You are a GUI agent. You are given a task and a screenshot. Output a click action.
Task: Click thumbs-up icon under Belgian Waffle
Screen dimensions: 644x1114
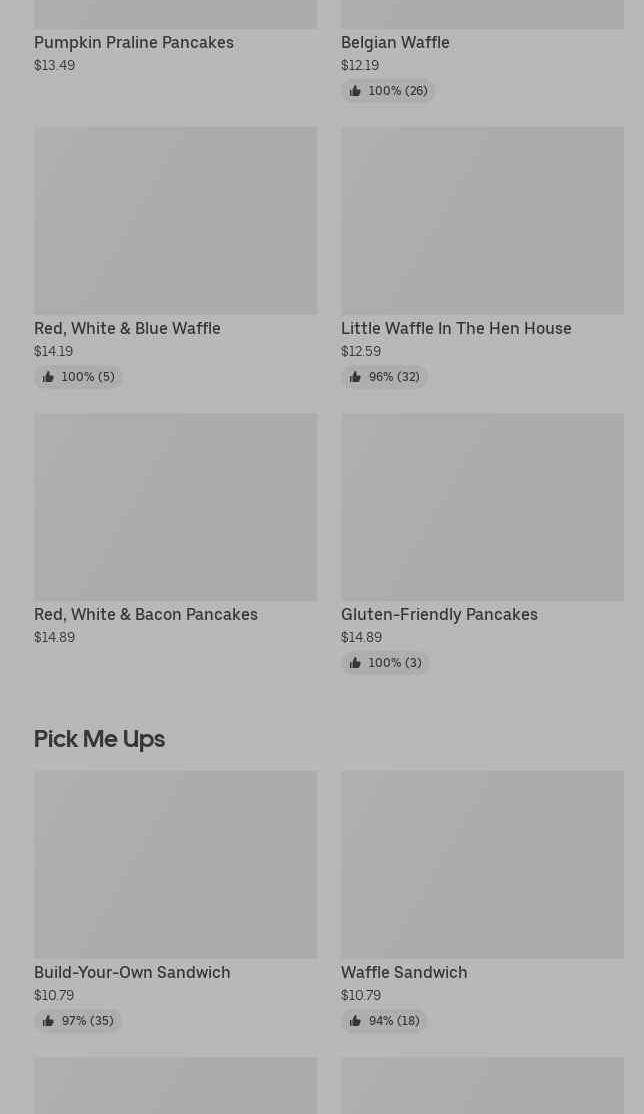pos(355,91)
